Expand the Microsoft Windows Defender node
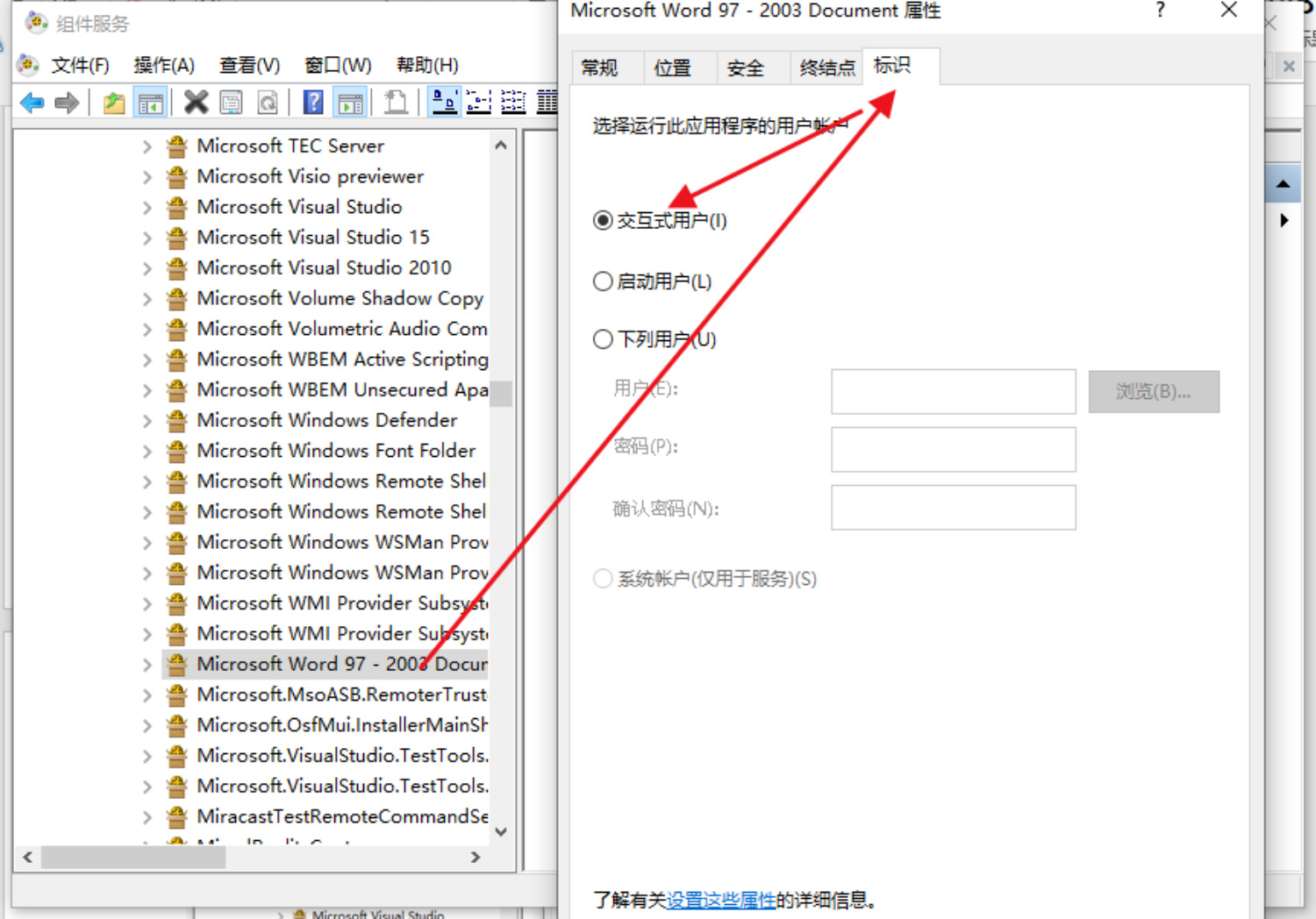1316x919 pixels. coord(147,421)
